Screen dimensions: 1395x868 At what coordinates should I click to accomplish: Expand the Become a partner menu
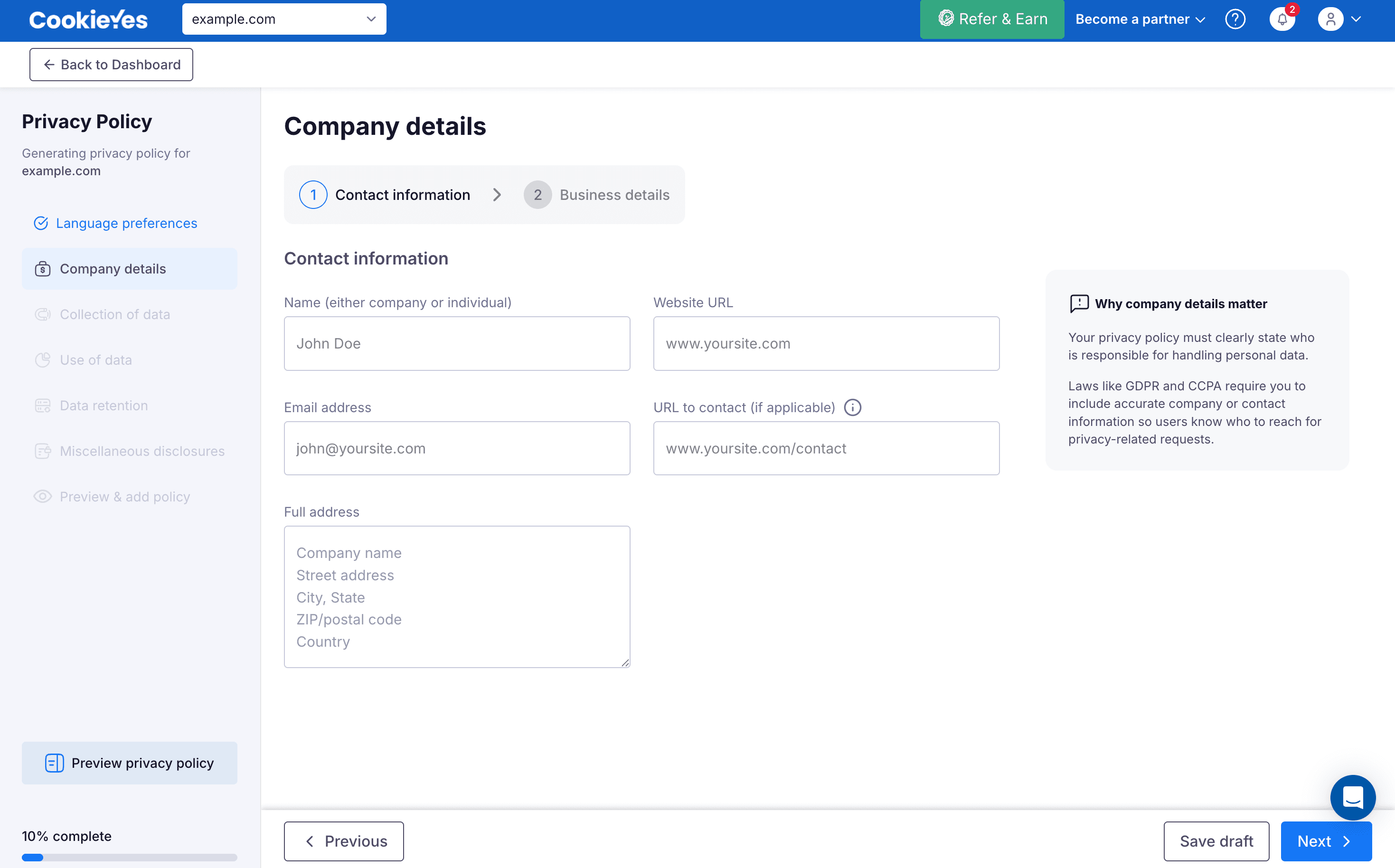pyautogui.click(x=1140, y=19)
